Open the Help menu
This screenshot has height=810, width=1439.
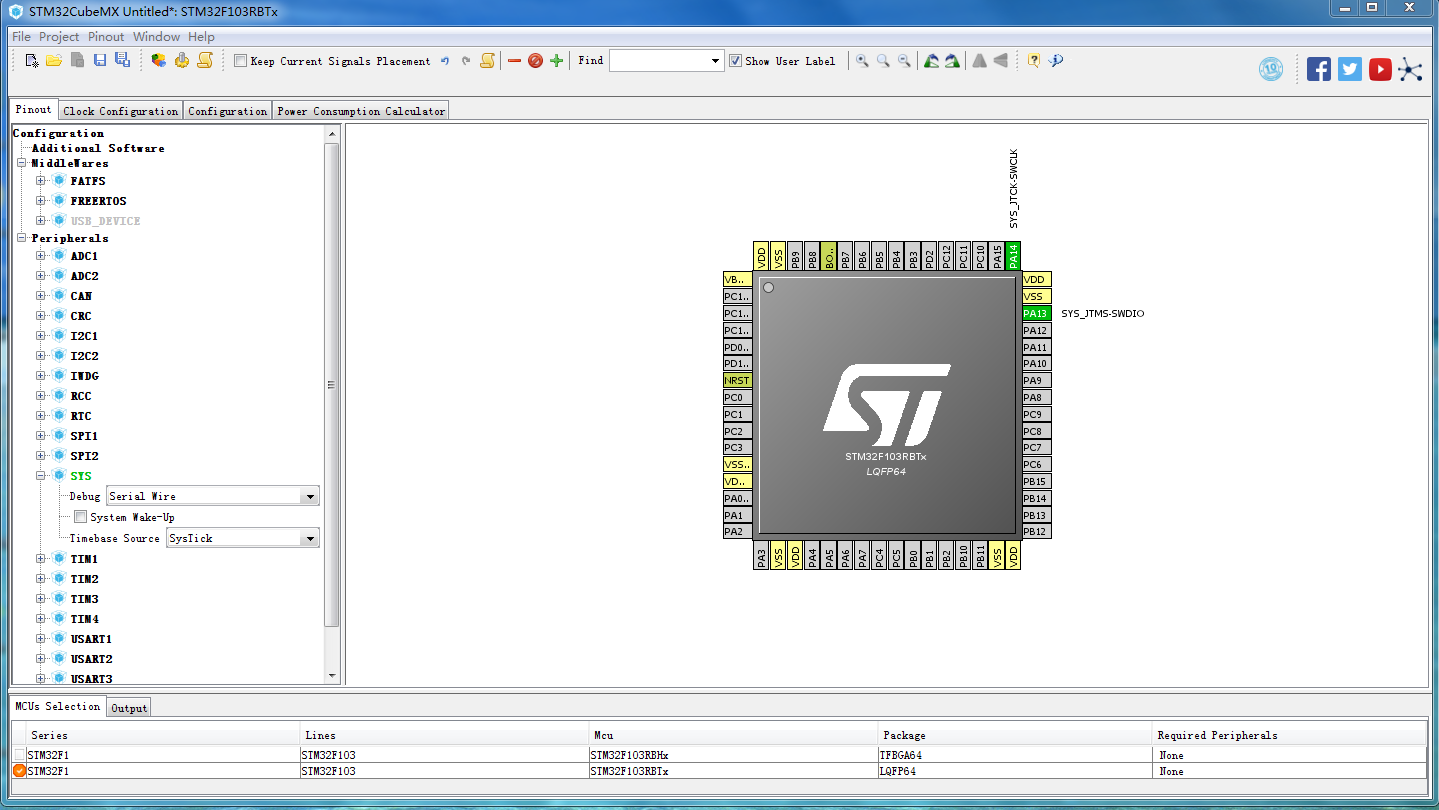[201, 37]
